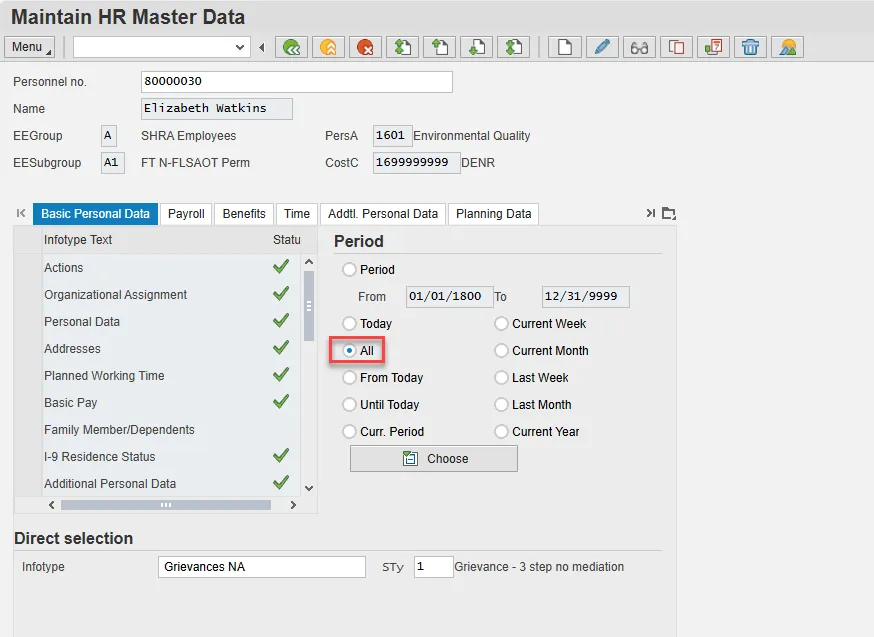This screenshot has width=874, height=637.
Task: Switch to the Benefits tab
Action: [x=244, y=214]
